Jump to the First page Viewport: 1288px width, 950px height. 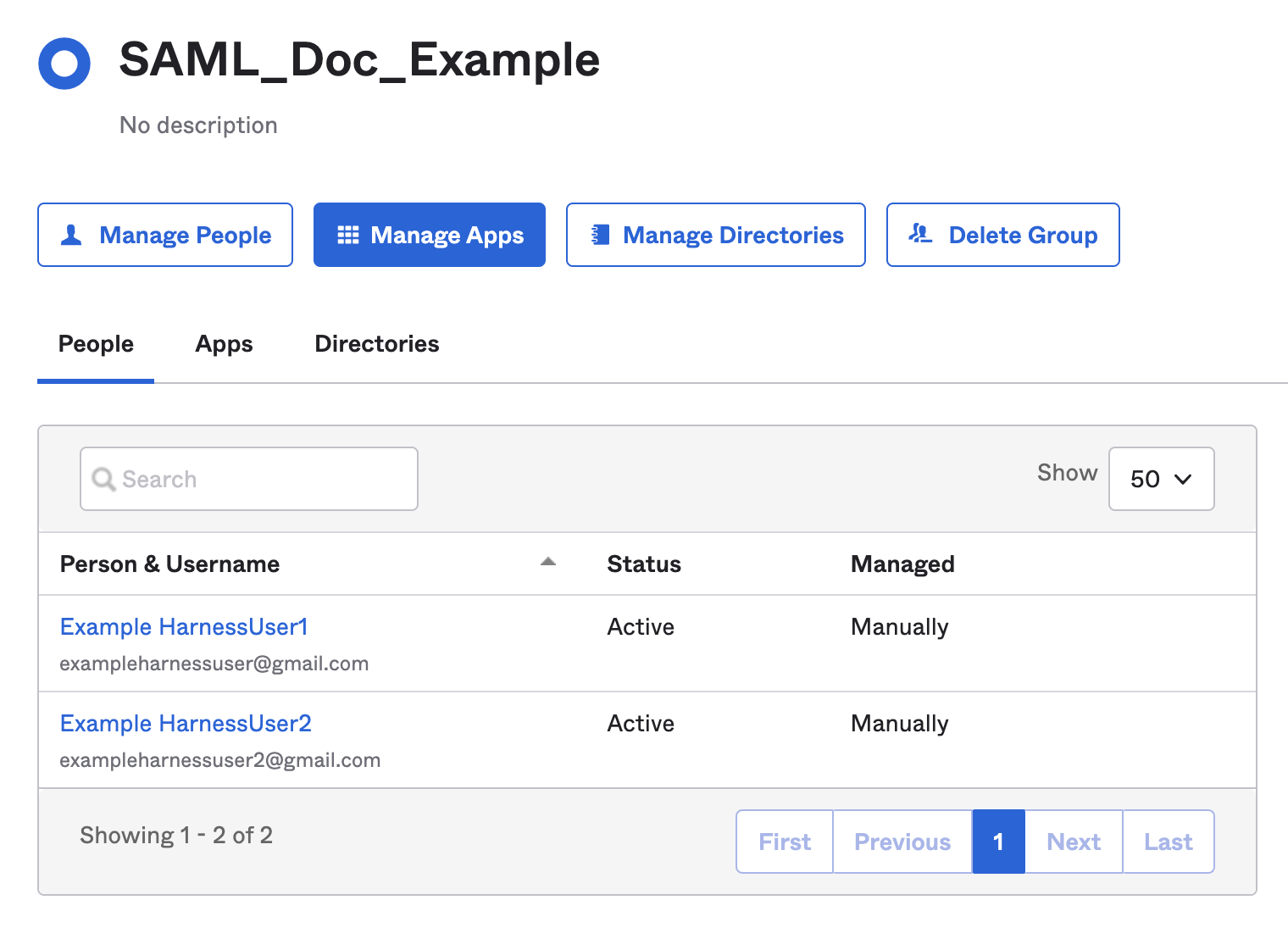(785, 842)
